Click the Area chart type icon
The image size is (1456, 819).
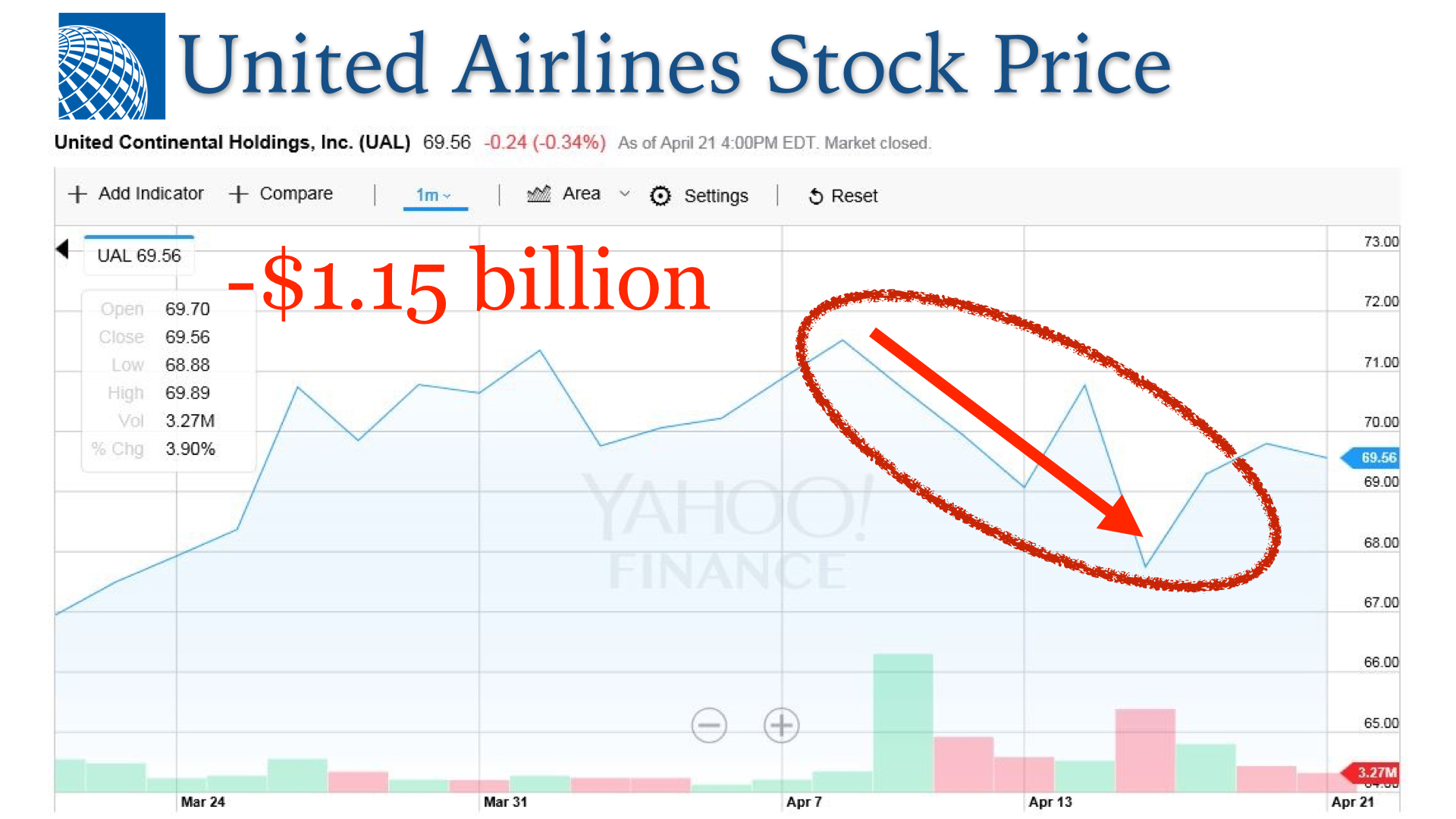538,194
